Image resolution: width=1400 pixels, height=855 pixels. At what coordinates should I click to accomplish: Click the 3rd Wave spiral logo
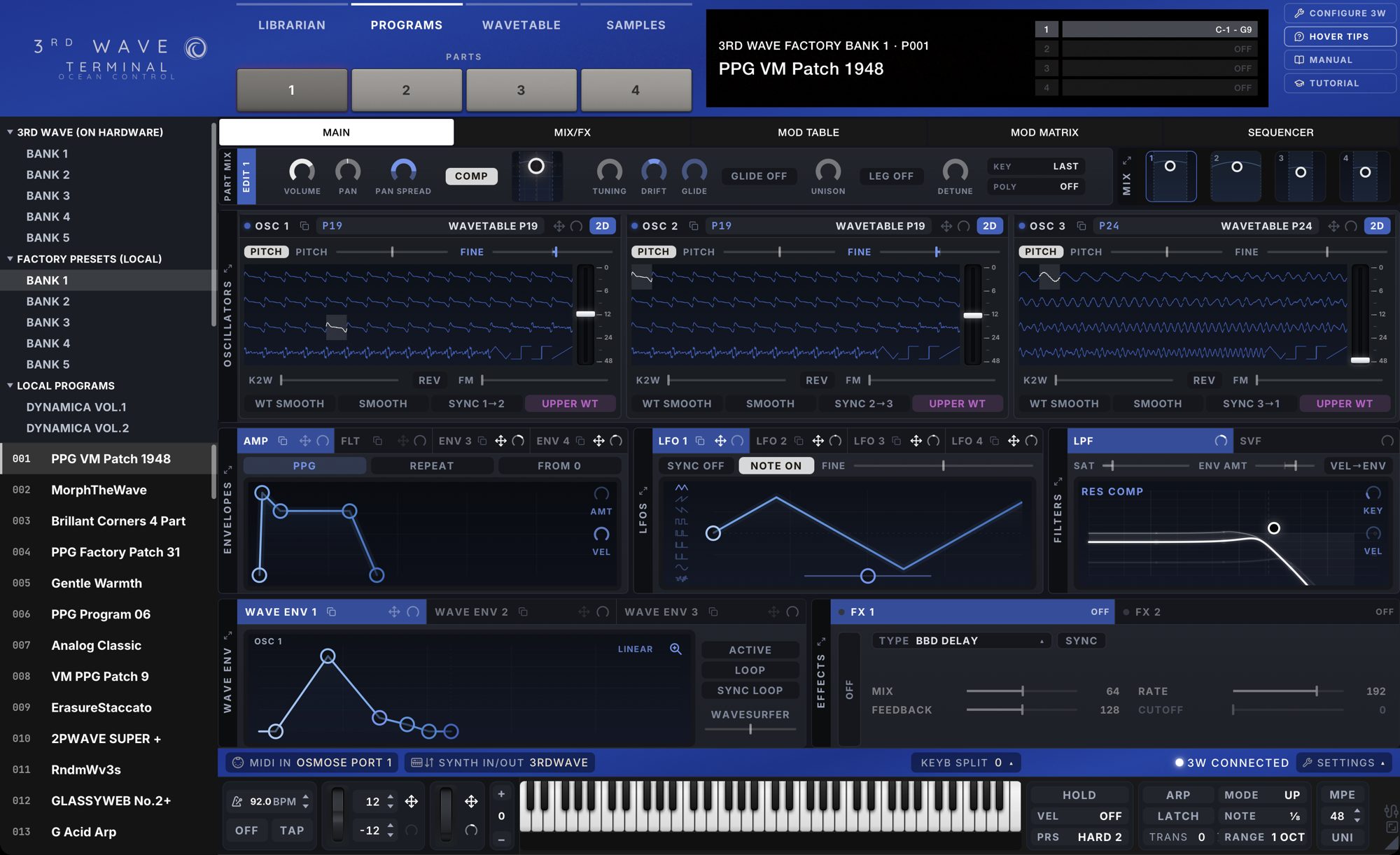(x=195, y=48)
